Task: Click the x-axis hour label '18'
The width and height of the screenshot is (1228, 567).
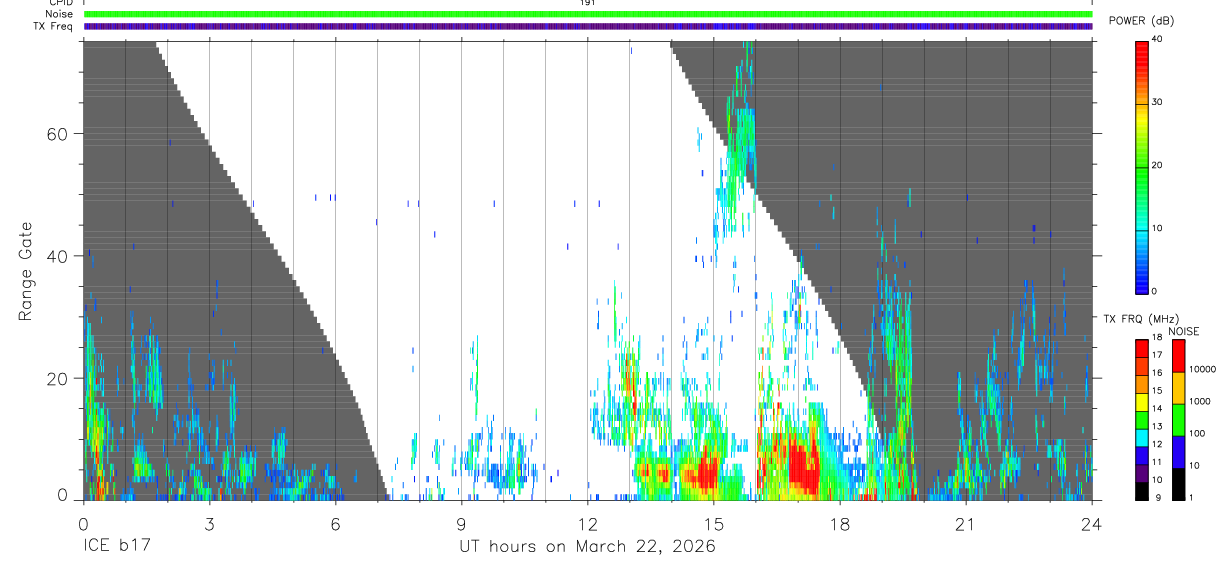Action: 839,524
